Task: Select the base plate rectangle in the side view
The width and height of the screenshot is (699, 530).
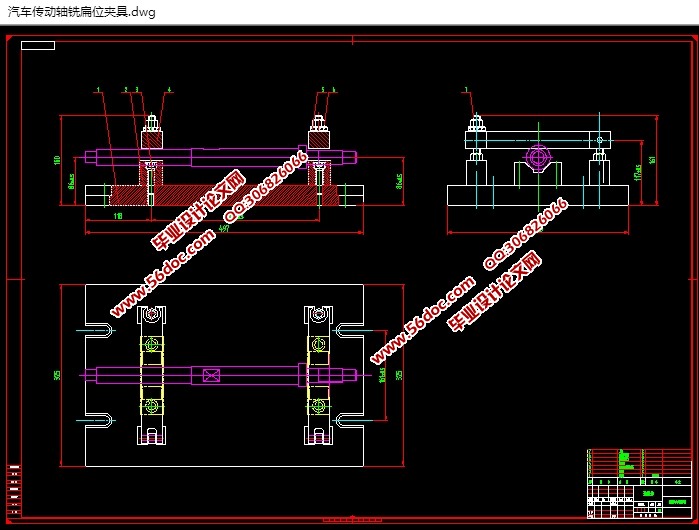Action: click(539, 196)
